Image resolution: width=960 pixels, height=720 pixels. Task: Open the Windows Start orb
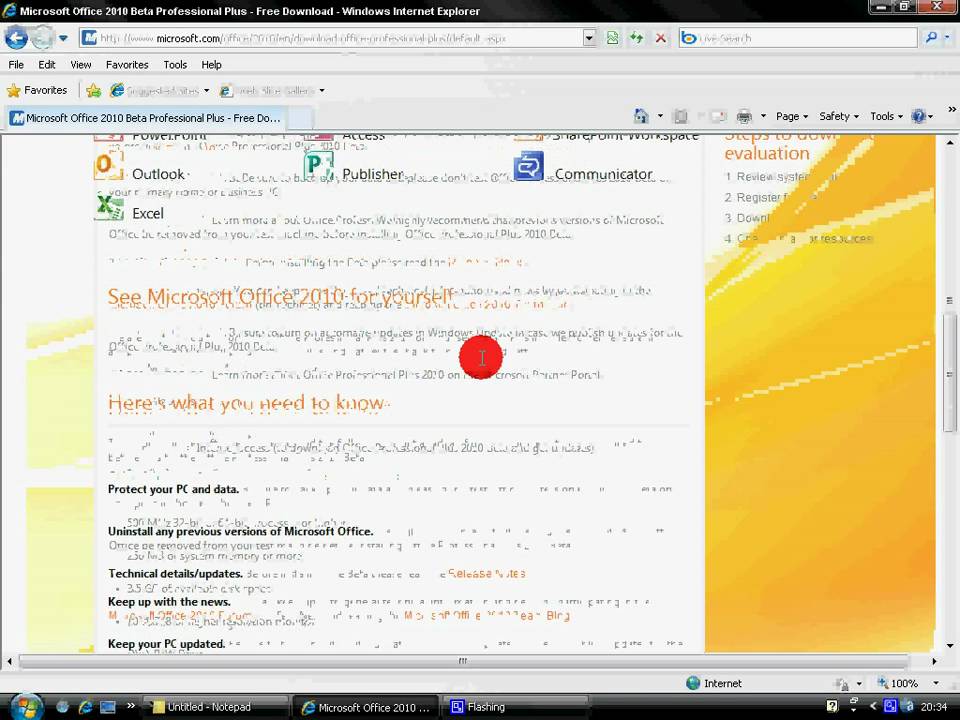(x=26, y=707)
